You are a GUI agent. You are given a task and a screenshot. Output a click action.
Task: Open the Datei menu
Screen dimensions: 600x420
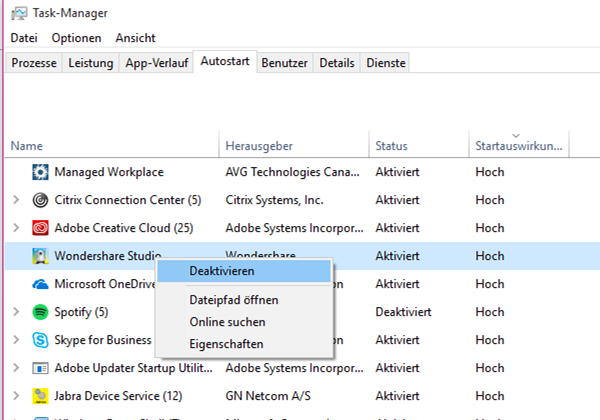[x=24, y=38]
